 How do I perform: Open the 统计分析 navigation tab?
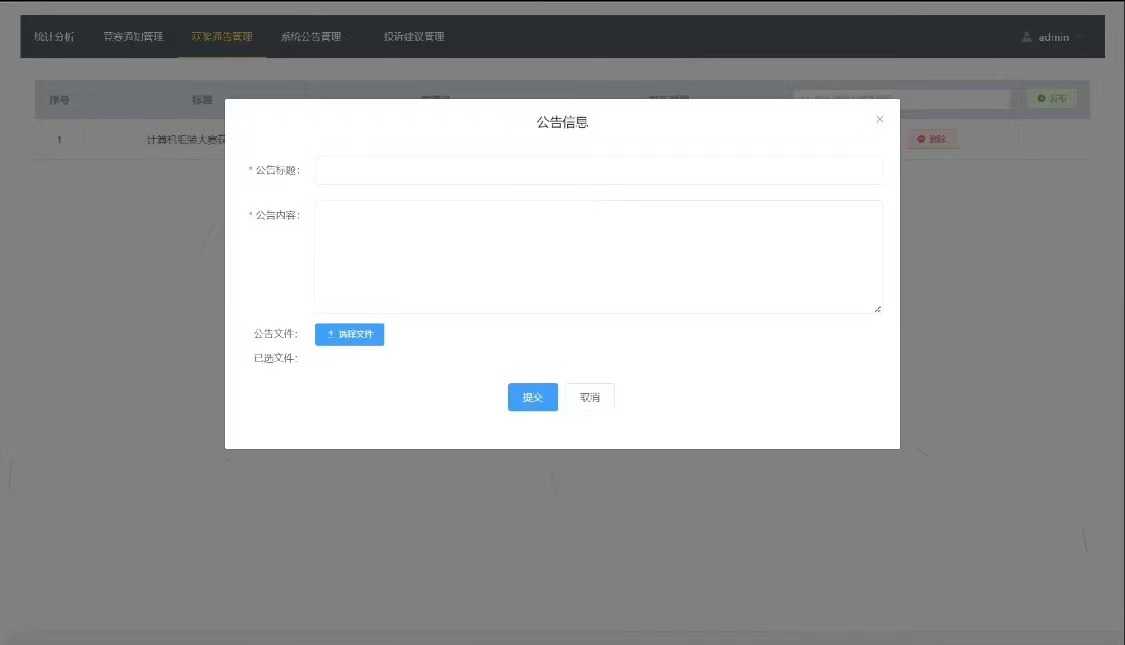coord(54,37)
